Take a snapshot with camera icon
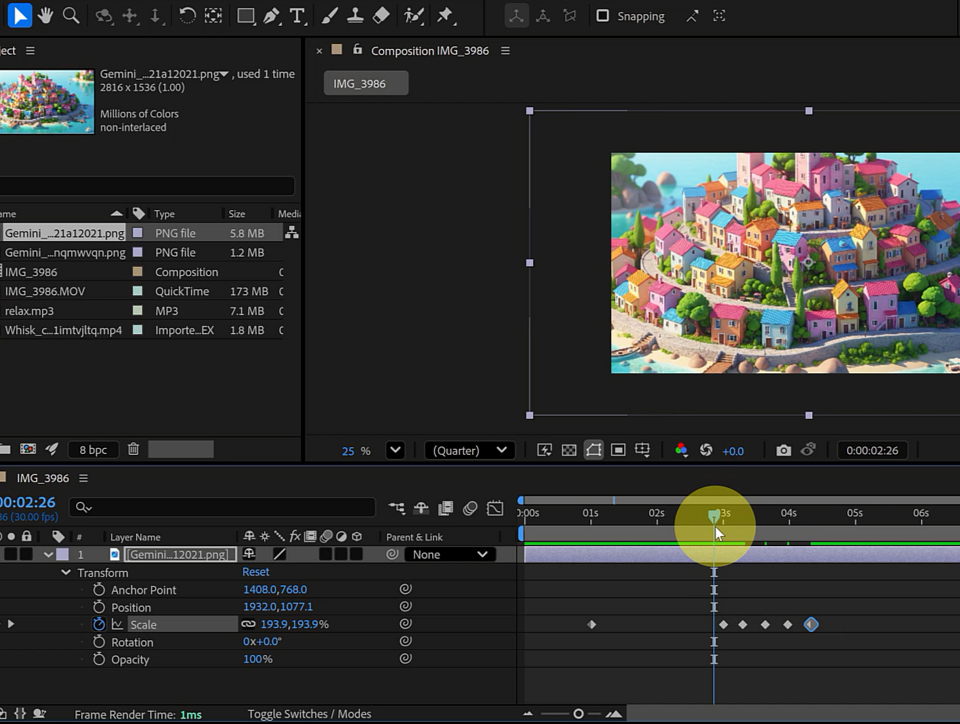The width and height of the screenshot is (960, 724). tap(783, 451)
